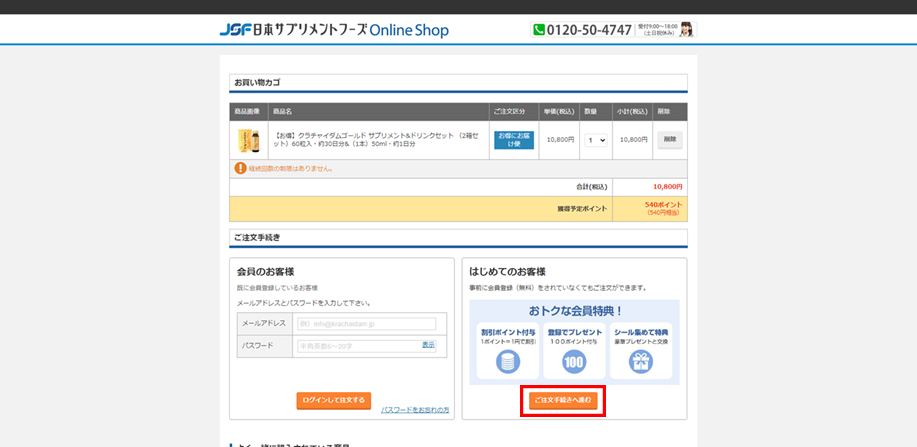This screenshot has height=447, width=917.
Task: Focus the メールアドレス email input field
Action: (x=366, y=324)
